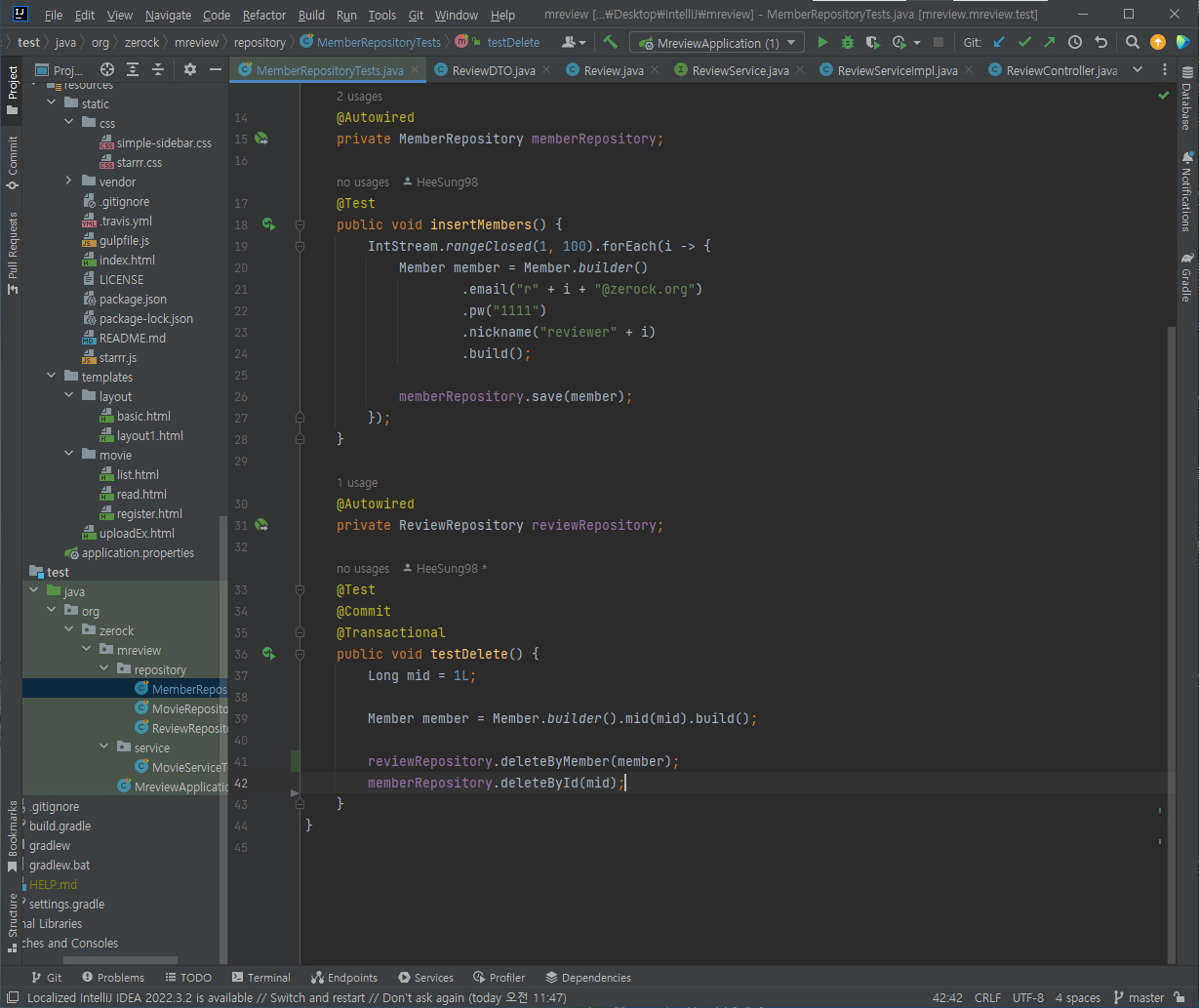Start debugging with the green bug icon
The image size is (1199, 1008).
(847, 43)
